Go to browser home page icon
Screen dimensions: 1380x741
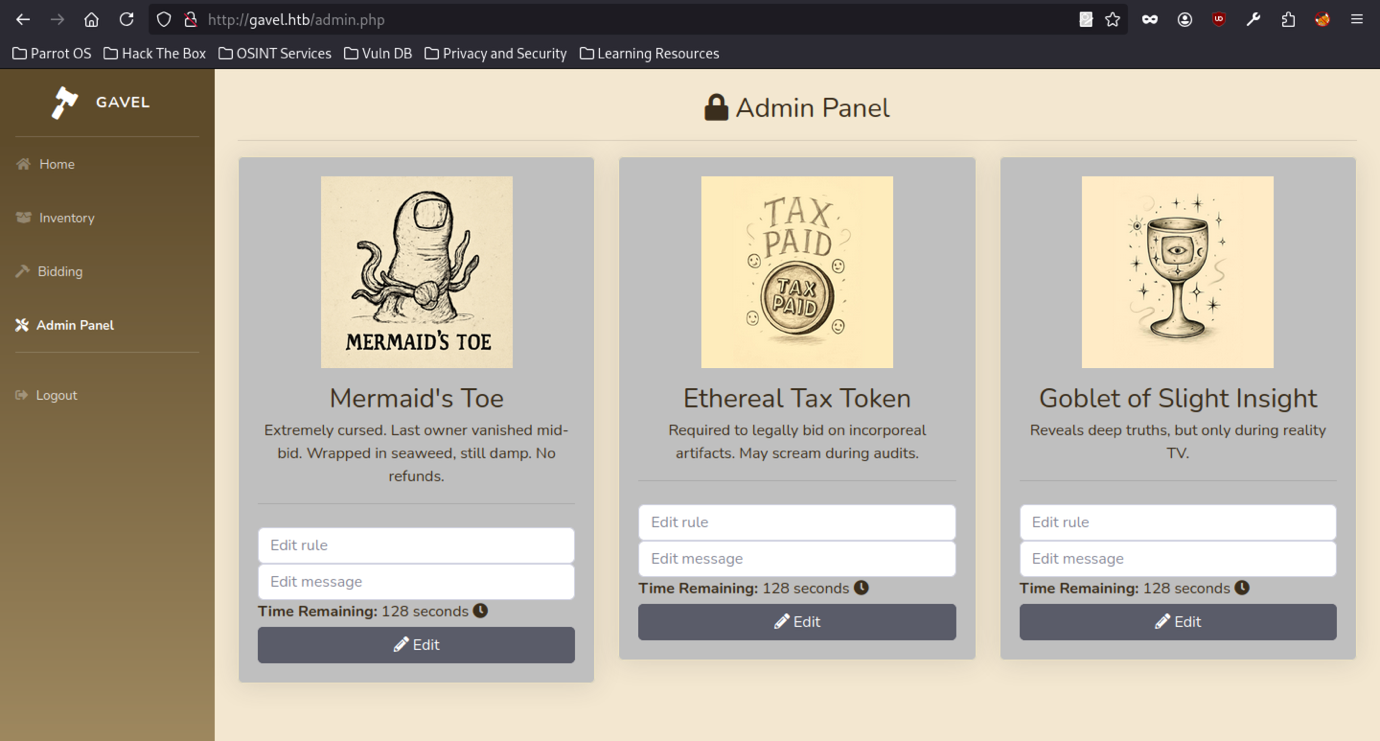[x=91, y=19]
